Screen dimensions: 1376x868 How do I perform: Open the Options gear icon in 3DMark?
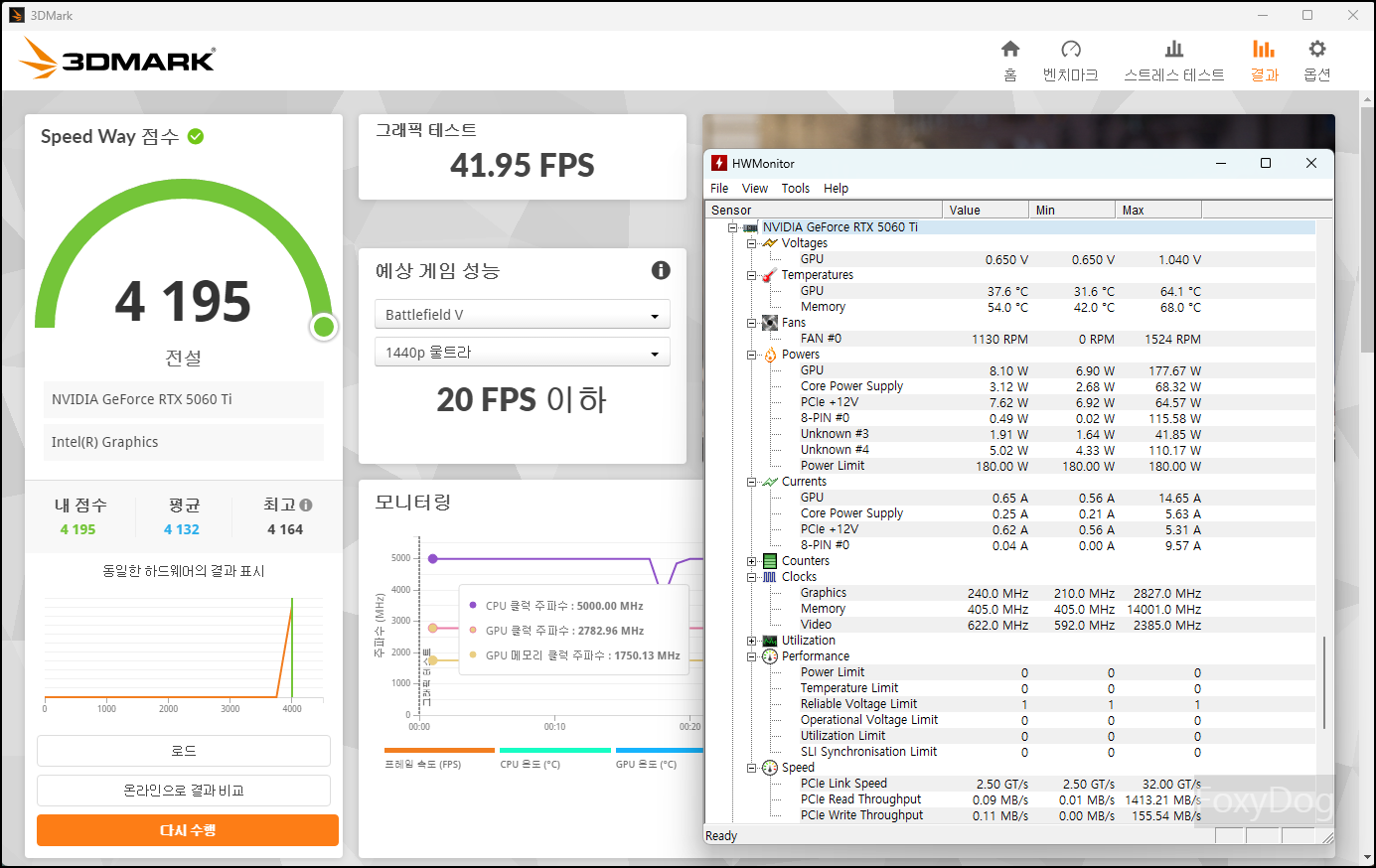coord(1317,49)
